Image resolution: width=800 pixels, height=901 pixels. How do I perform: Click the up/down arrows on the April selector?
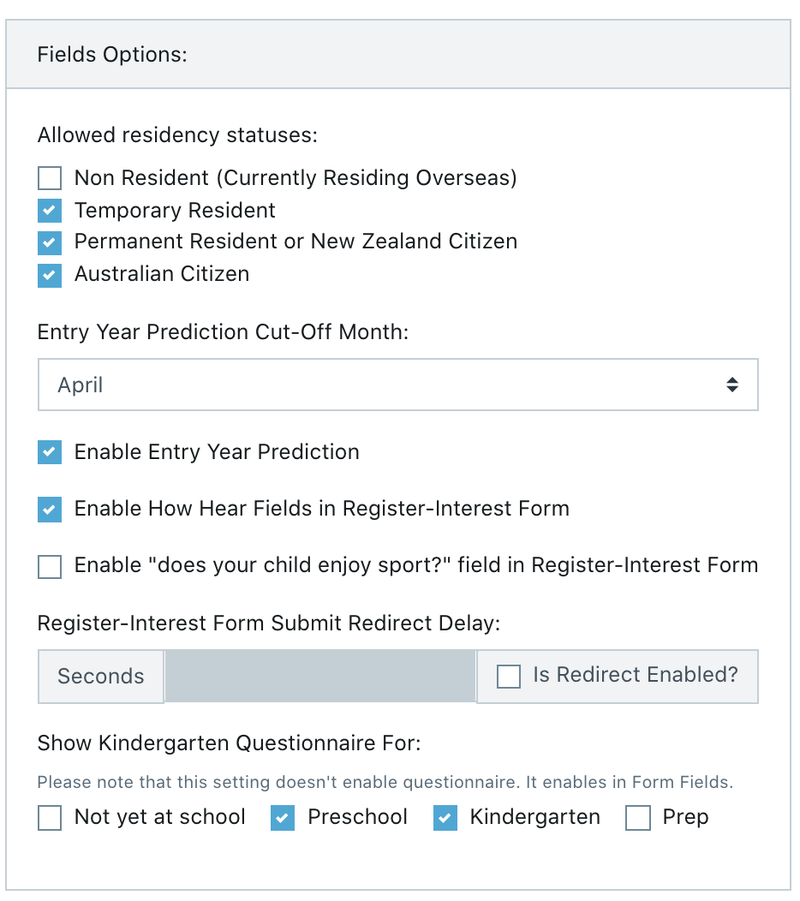733,384
